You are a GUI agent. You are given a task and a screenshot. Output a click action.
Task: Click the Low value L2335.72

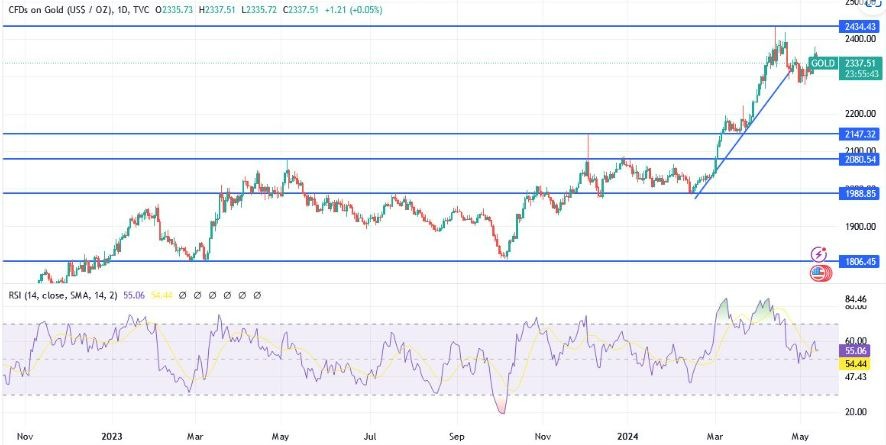pos(258,10)
